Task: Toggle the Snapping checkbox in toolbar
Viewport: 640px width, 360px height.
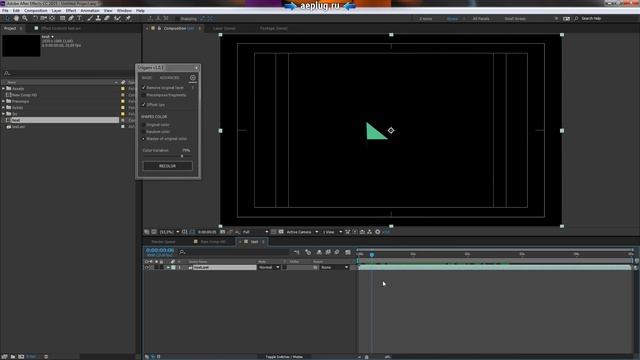Action: pos(178,19)
